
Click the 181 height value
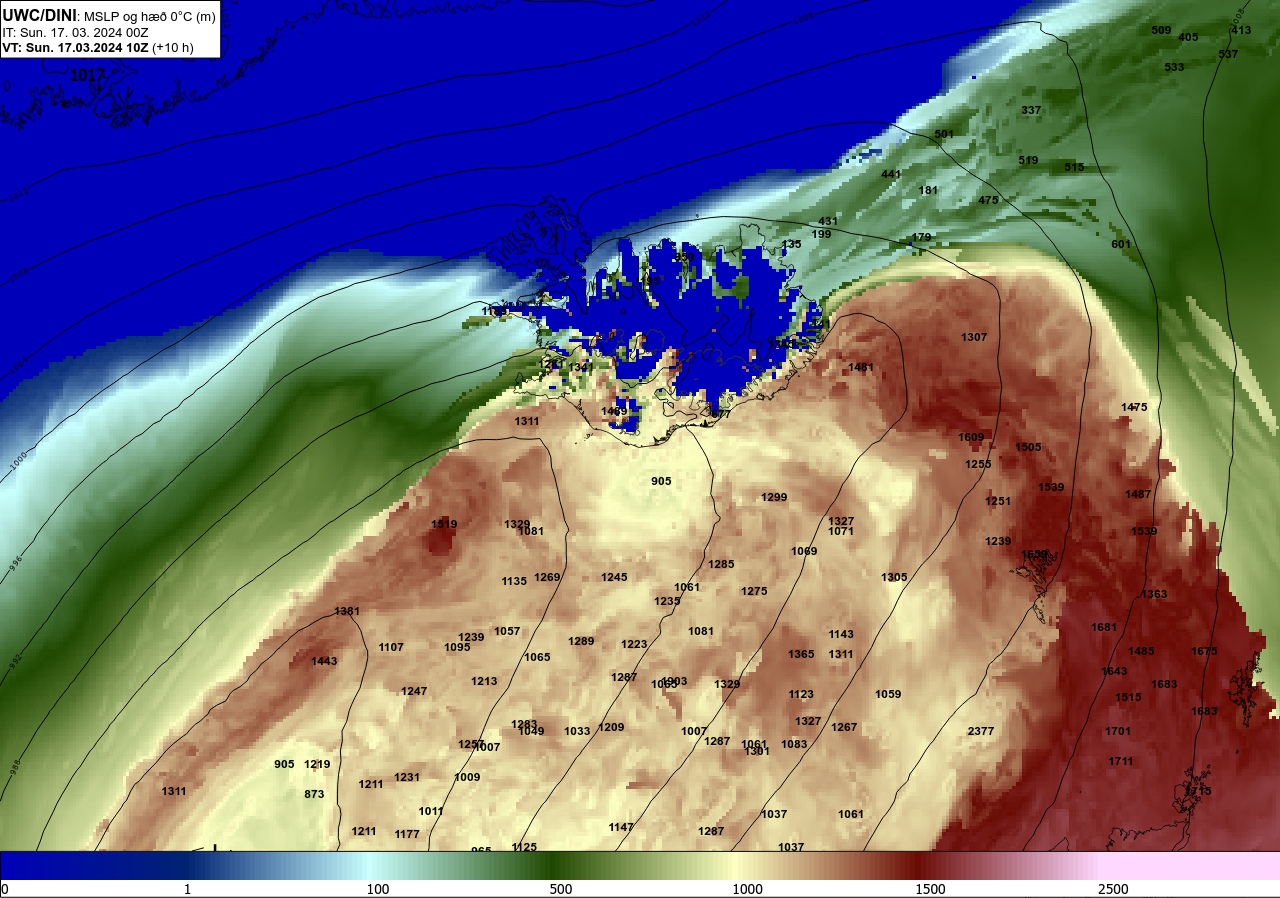click(x=928, y=190)
